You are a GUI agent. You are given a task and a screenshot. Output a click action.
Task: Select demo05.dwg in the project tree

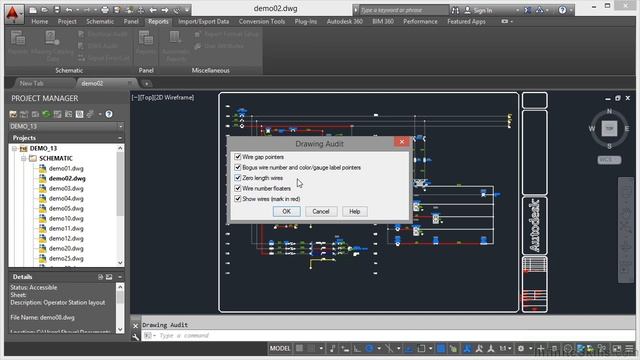coord(66,209)
